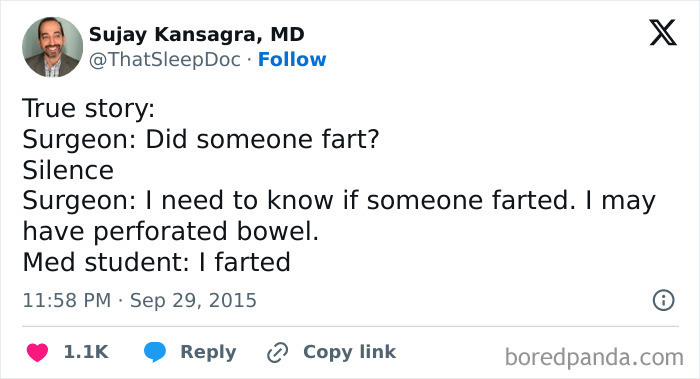Viewport: 700px width, 379px height.
Task: Click the @ThatSleepDoc handle
Action: tap(165, 60)
